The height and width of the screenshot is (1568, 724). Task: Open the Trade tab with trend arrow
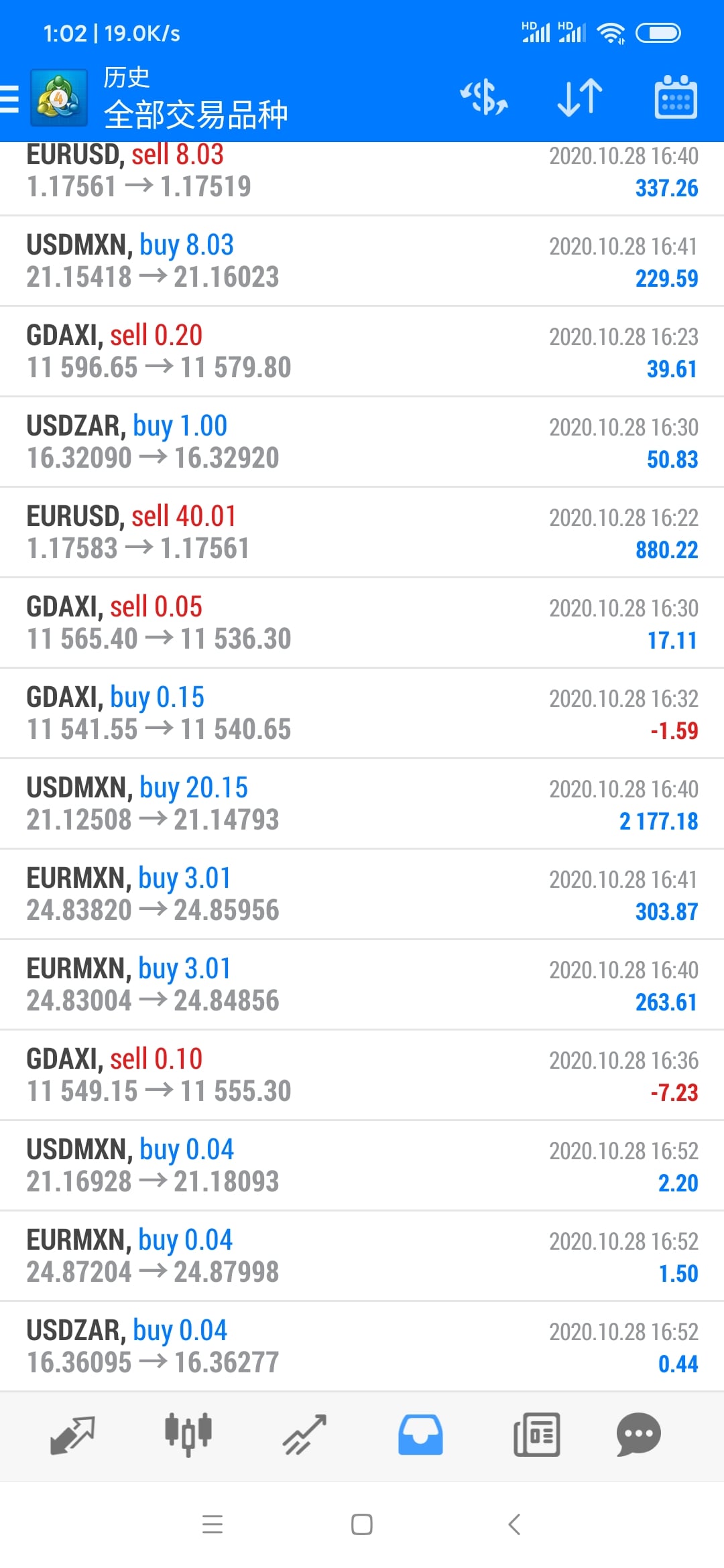point(304,1435)
